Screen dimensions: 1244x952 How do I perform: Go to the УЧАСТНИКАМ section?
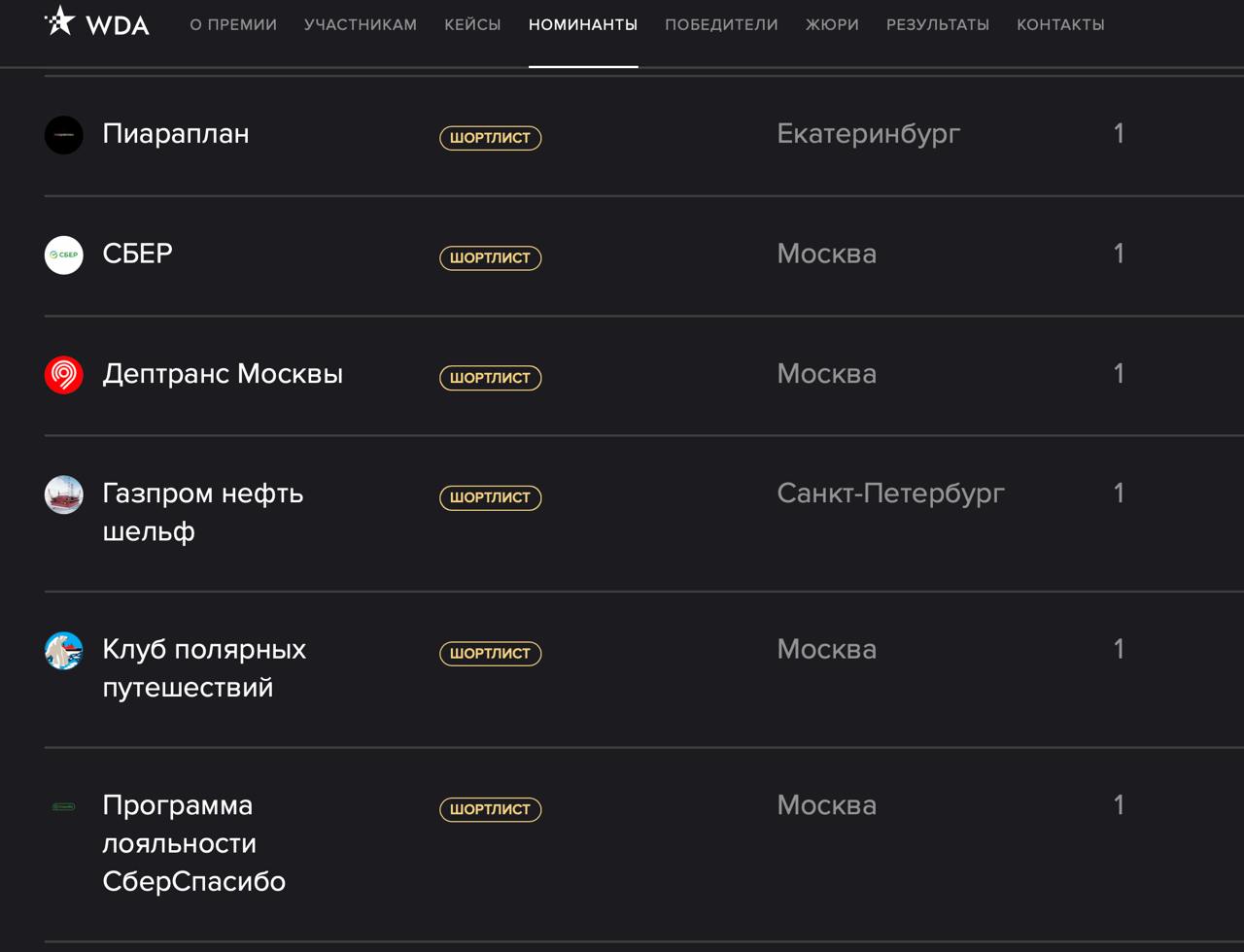click(361, 25)
